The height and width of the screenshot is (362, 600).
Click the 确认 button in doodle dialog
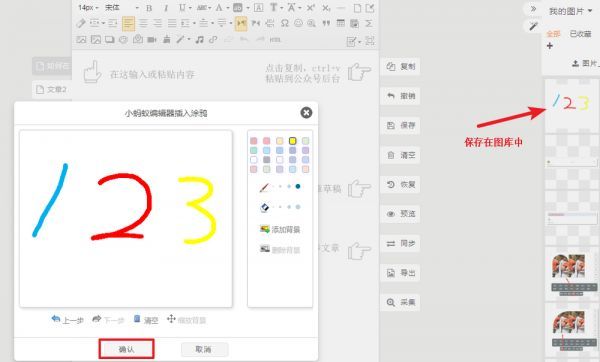[x=127, y=349]
